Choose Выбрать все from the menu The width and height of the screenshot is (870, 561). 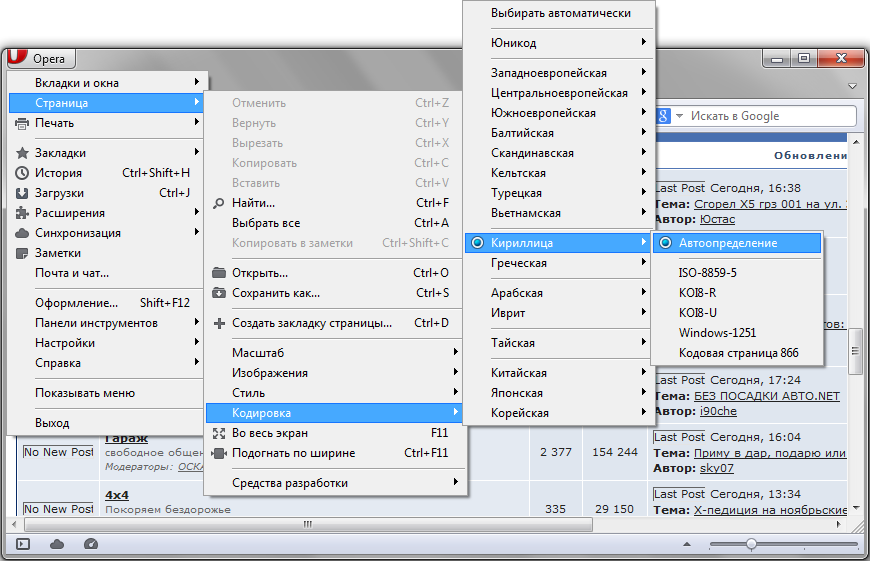(334, 223)
